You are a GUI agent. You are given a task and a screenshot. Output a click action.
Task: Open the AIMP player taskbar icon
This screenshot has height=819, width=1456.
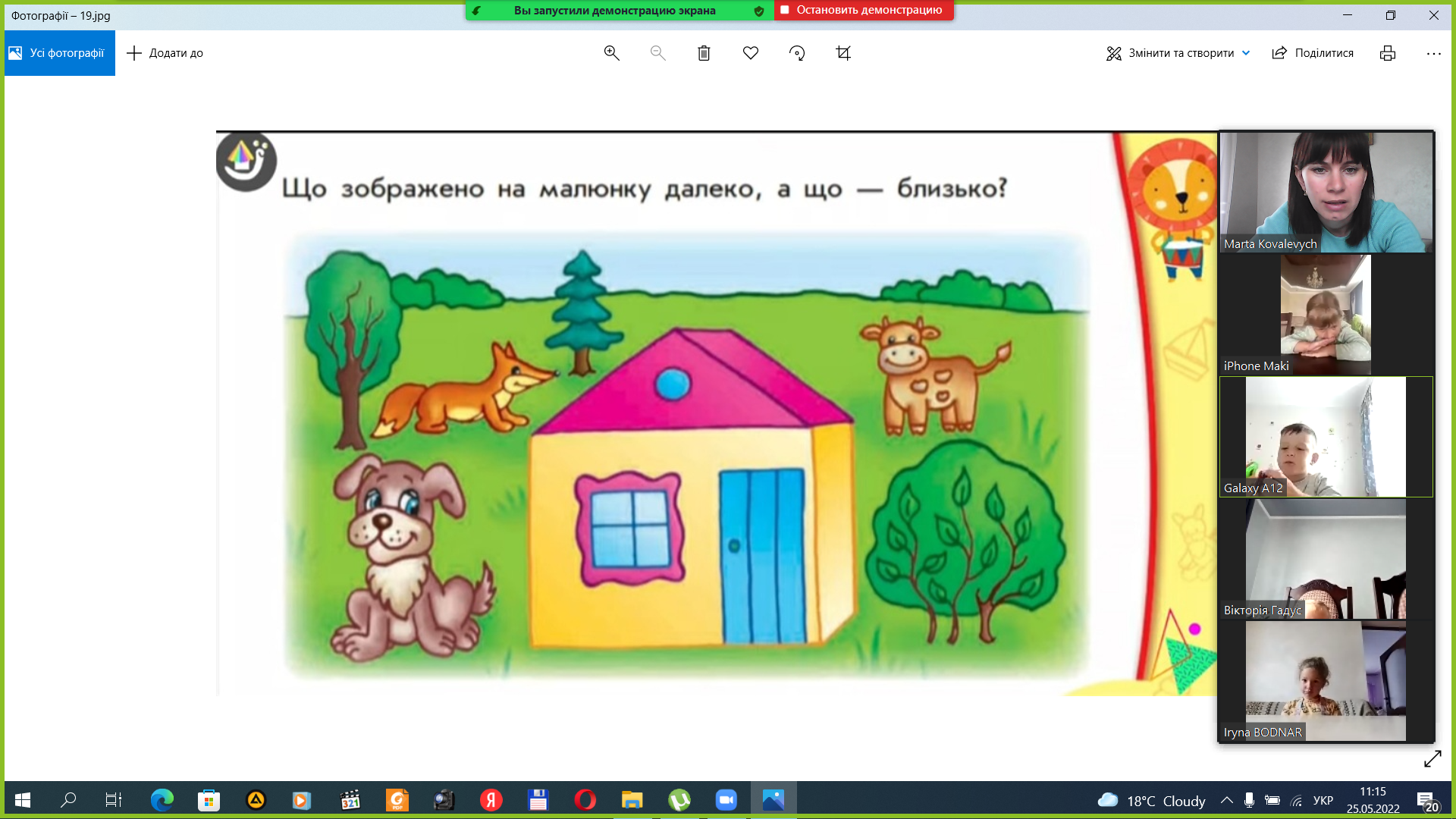point(256,799)
